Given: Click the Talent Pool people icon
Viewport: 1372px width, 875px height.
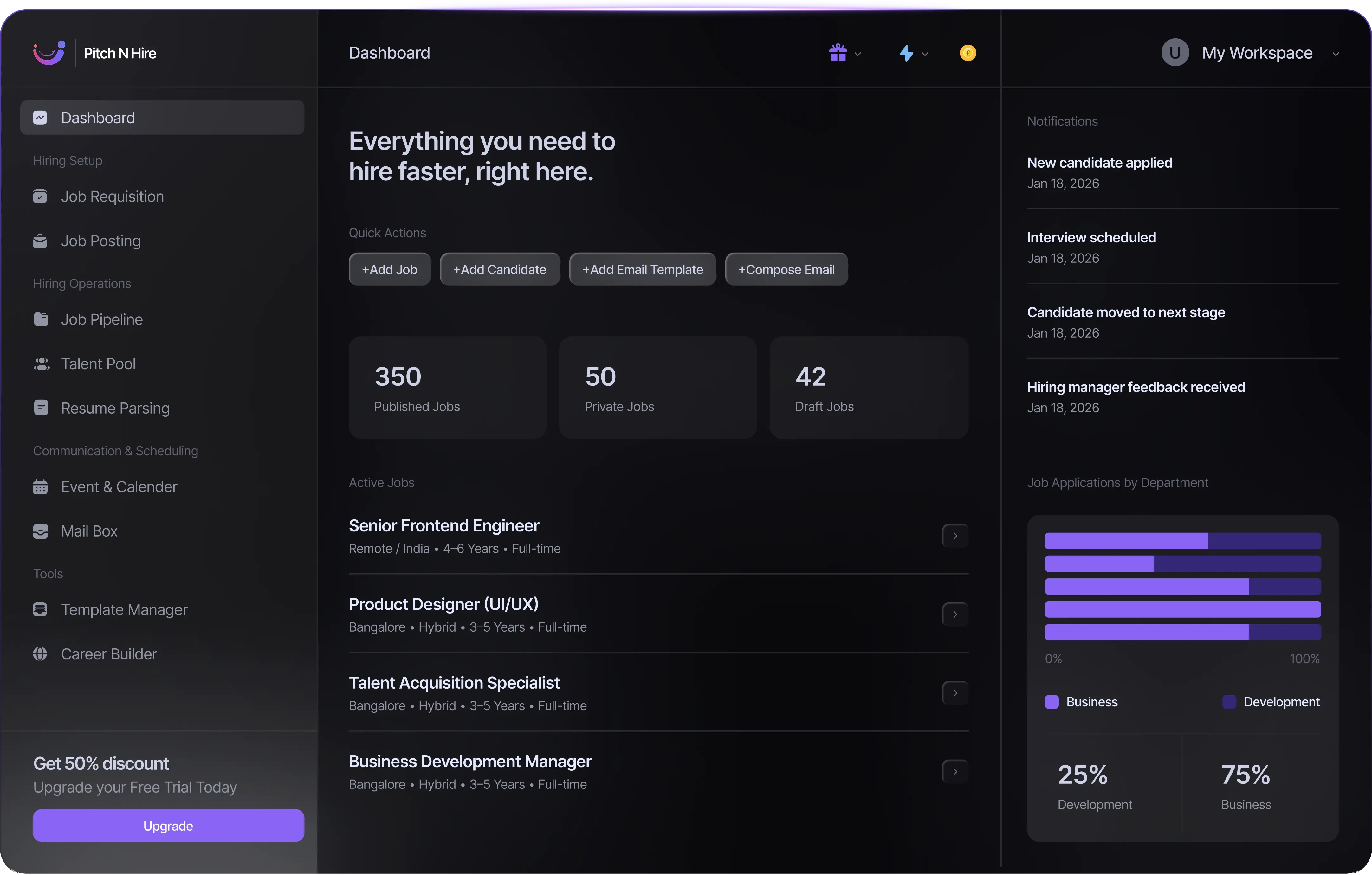Looking at the screenshot, I should tap(41, 364).
